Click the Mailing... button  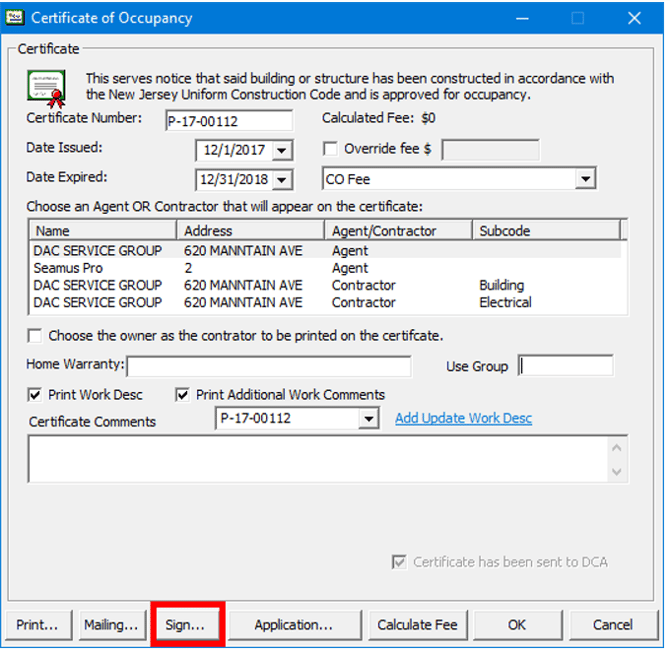pyautogui.click(x=111, y=625)
